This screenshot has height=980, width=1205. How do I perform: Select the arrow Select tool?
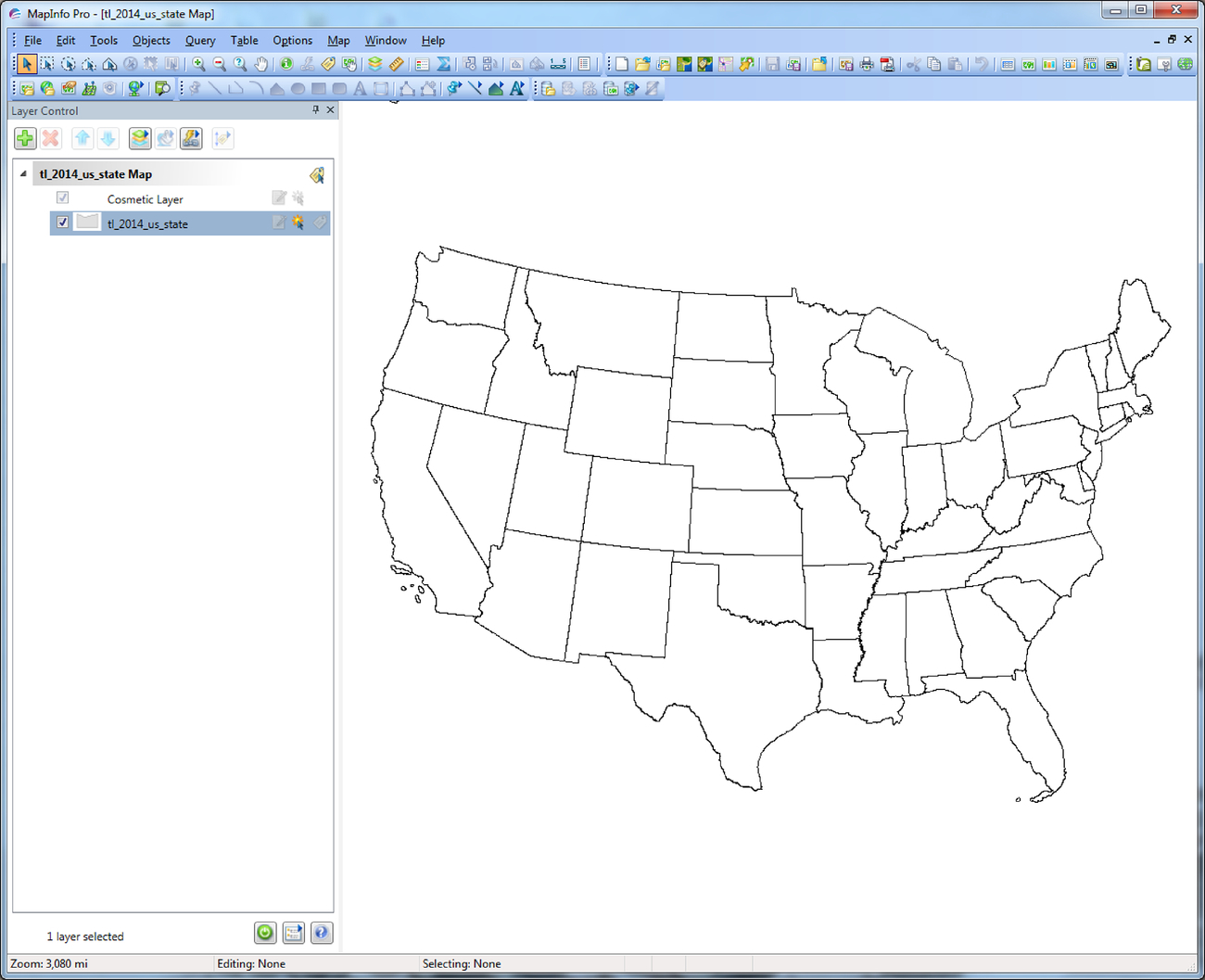(26, 64)
